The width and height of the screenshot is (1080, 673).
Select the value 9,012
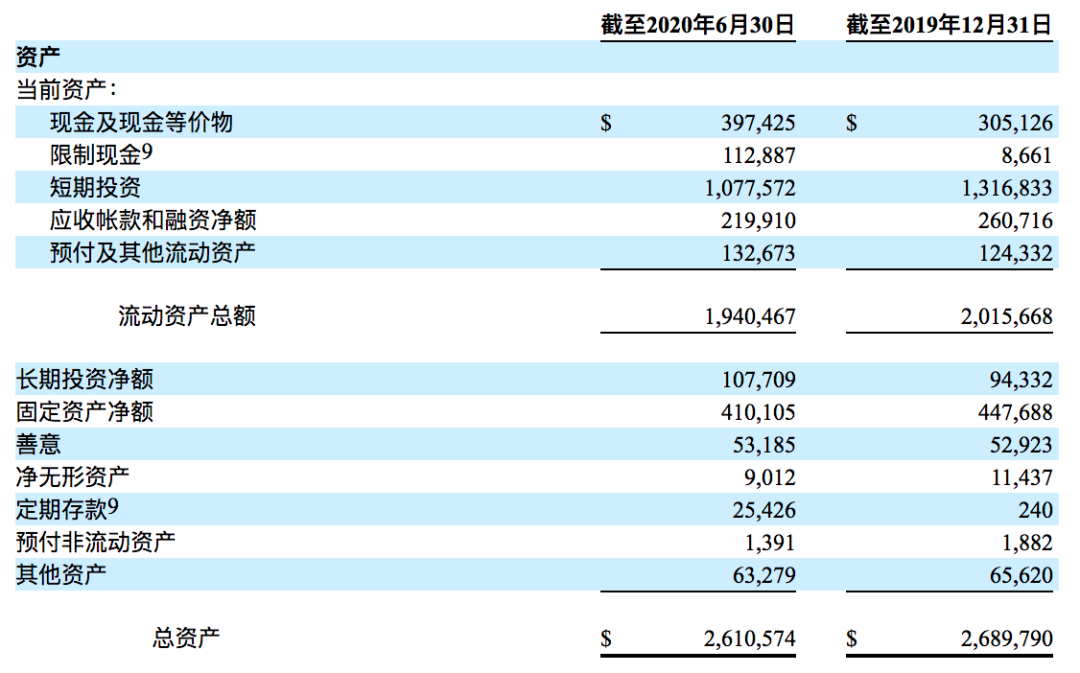pos(769,477)
